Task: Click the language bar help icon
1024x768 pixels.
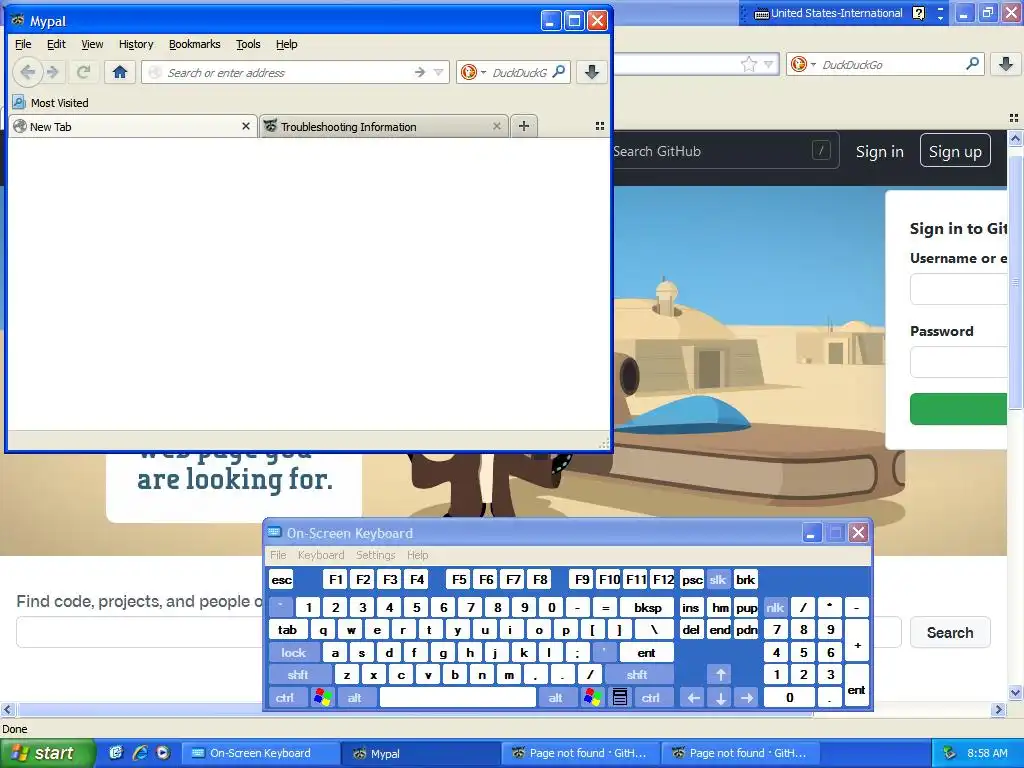Action: pyautogui.click(x=918, y=13)
